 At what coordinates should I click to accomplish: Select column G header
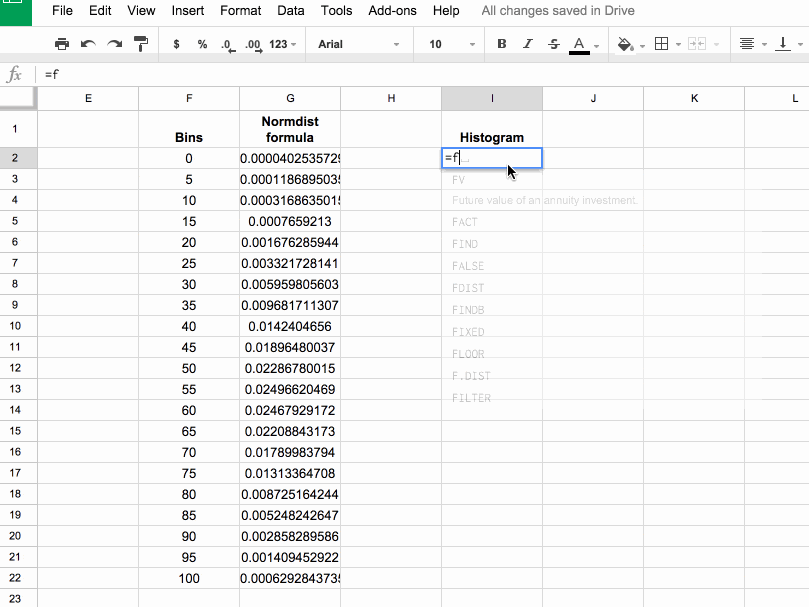290,98
